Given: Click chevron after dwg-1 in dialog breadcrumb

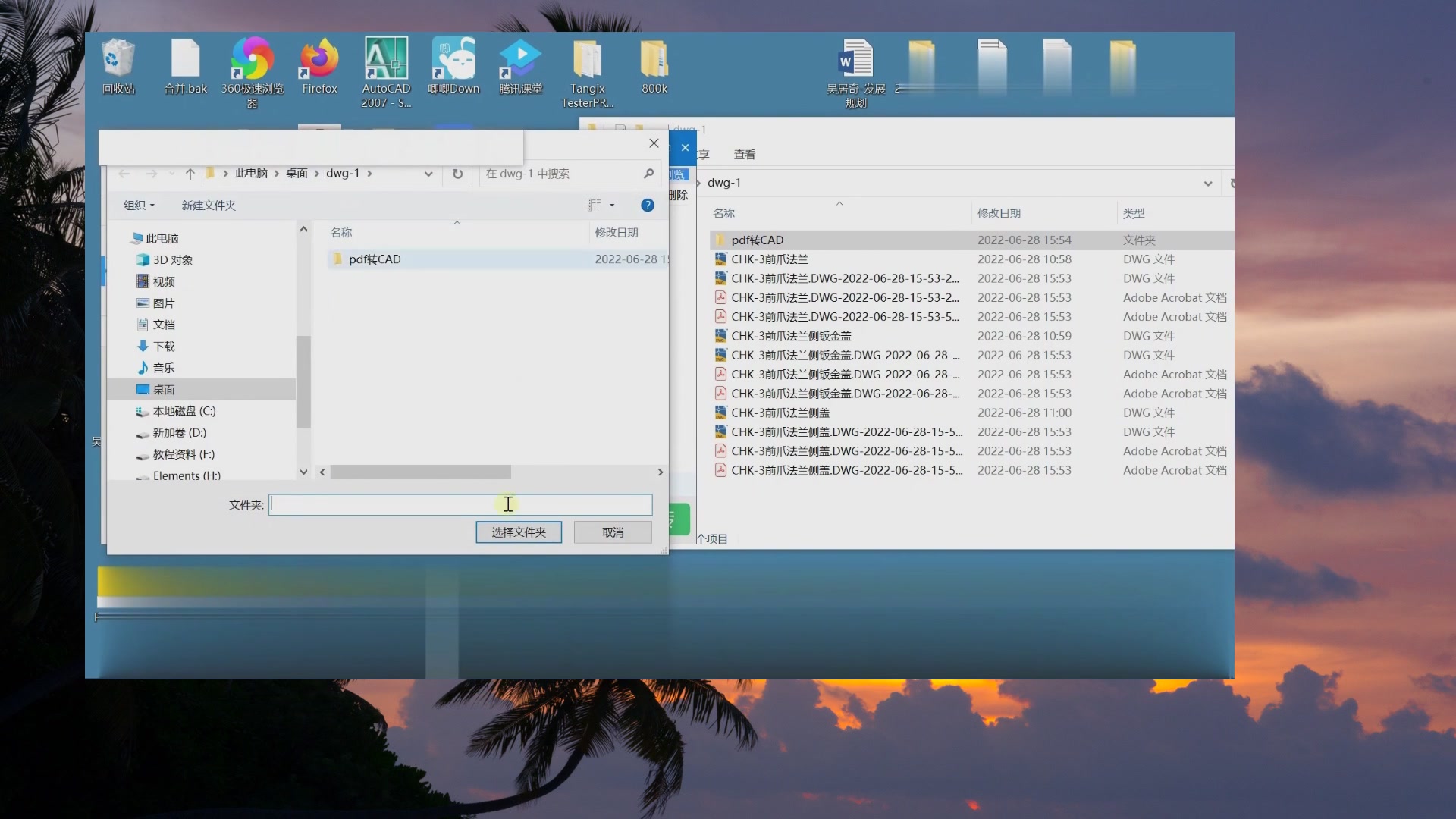Looking at the screenshot, I should pos(369,174).
